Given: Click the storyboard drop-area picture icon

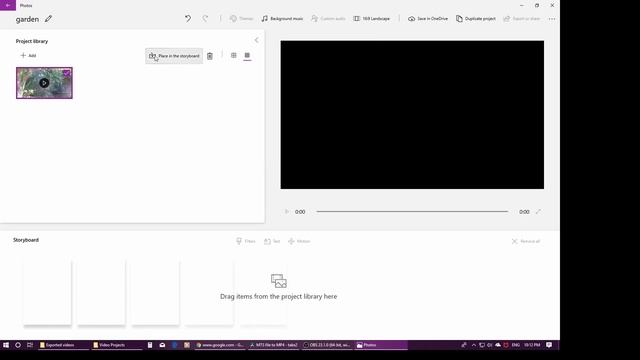Looking at the screenshot, I should (279, 281).
